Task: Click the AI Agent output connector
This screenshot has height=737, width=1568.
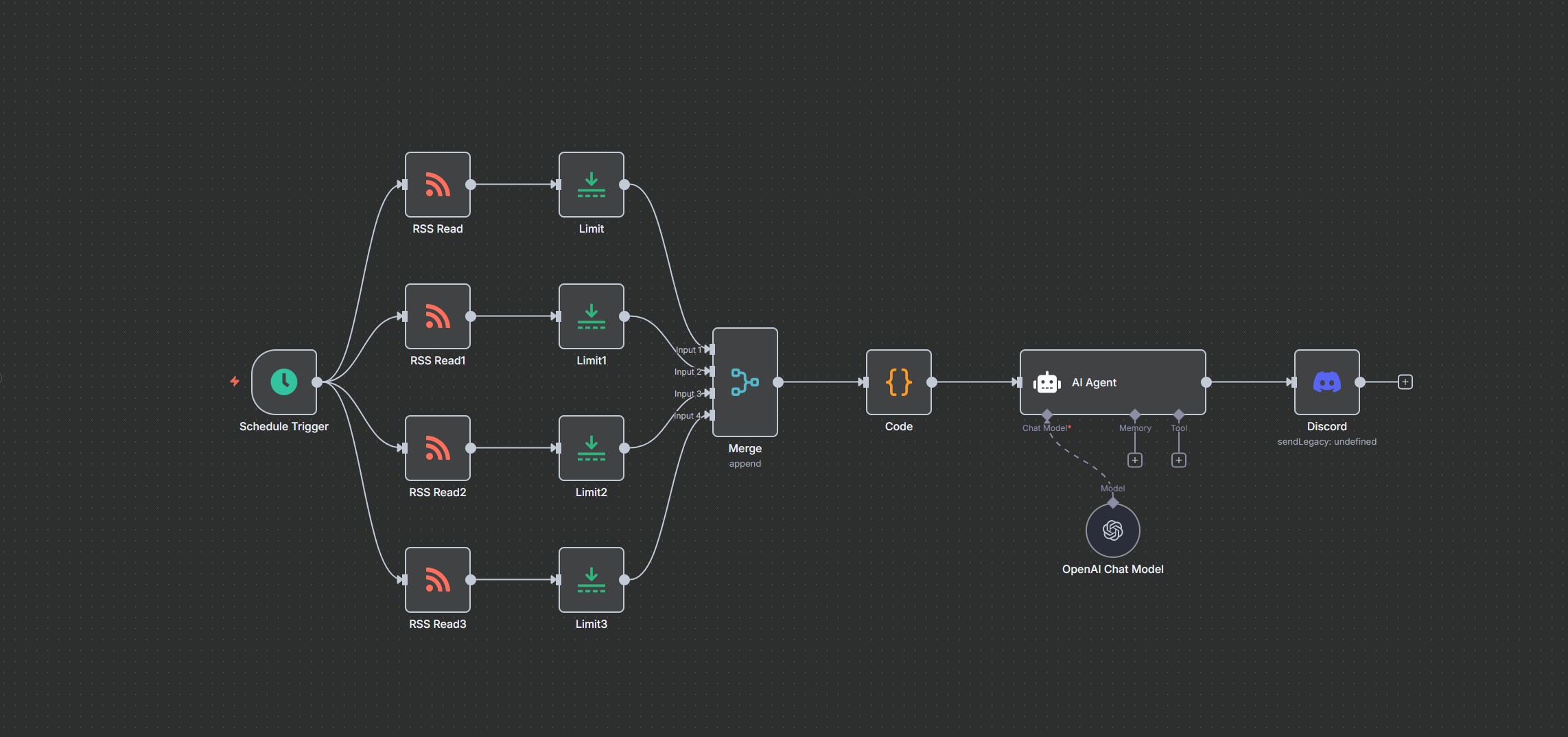Action: tap(1206, 382)
